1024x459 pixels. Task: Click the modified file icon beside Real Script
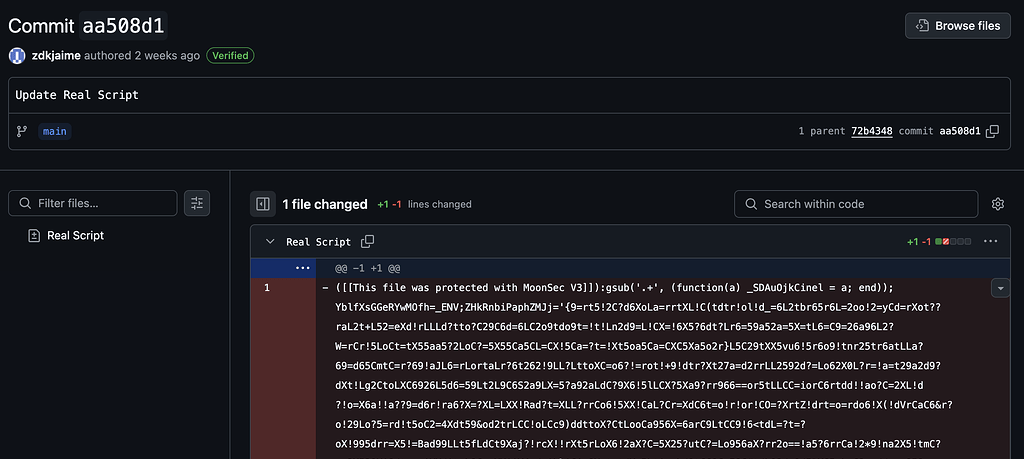[x=34, y=236]
